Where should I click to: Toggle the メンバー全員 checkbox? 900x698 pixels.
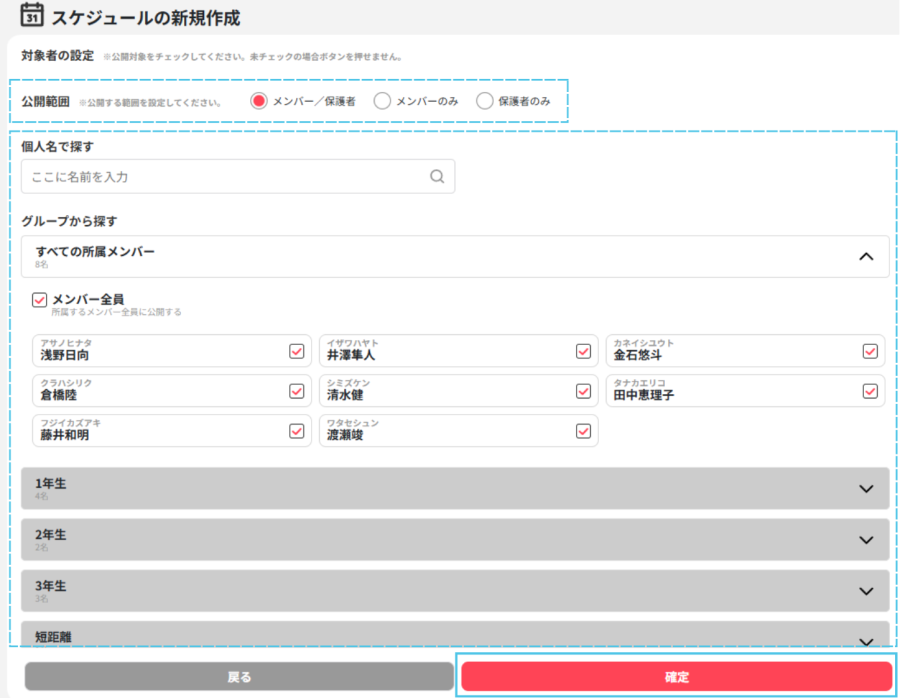tap(40, 300)
